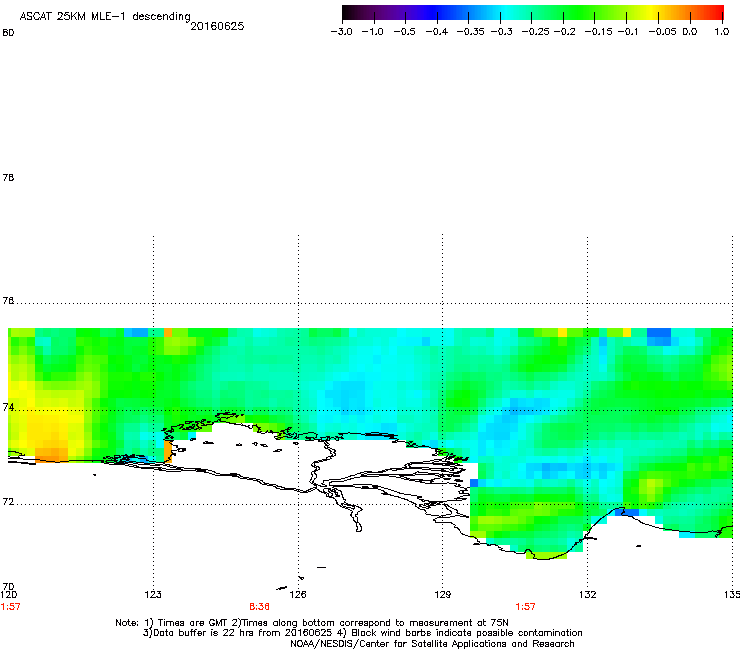The image size is (740, 650).
Task: Click the 1.0 color scale label
Action: tap(722, 32)
